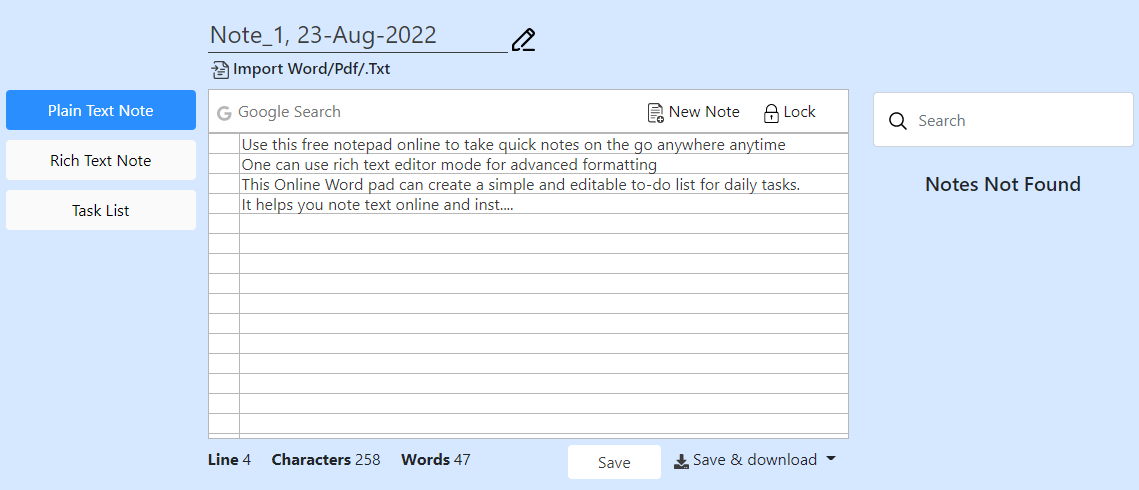The width and height of the screenshot is (1139, 490).
Task: Switch to Rich Text Note tab
Action: click(x=101, y=161)
